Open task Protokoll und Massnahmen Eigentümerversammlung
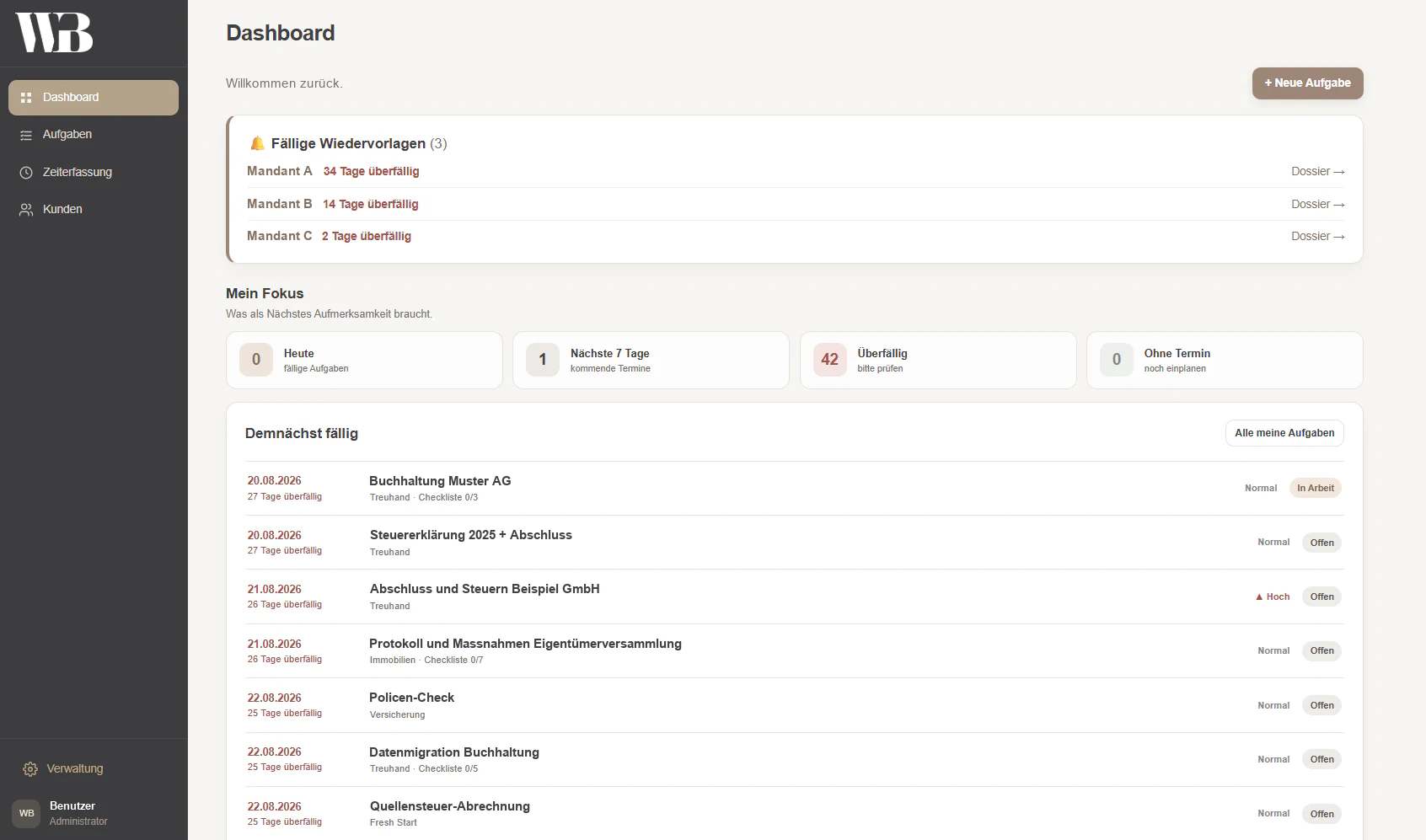The width and height of the screenshot is (1426, 840). pos(525,644)
